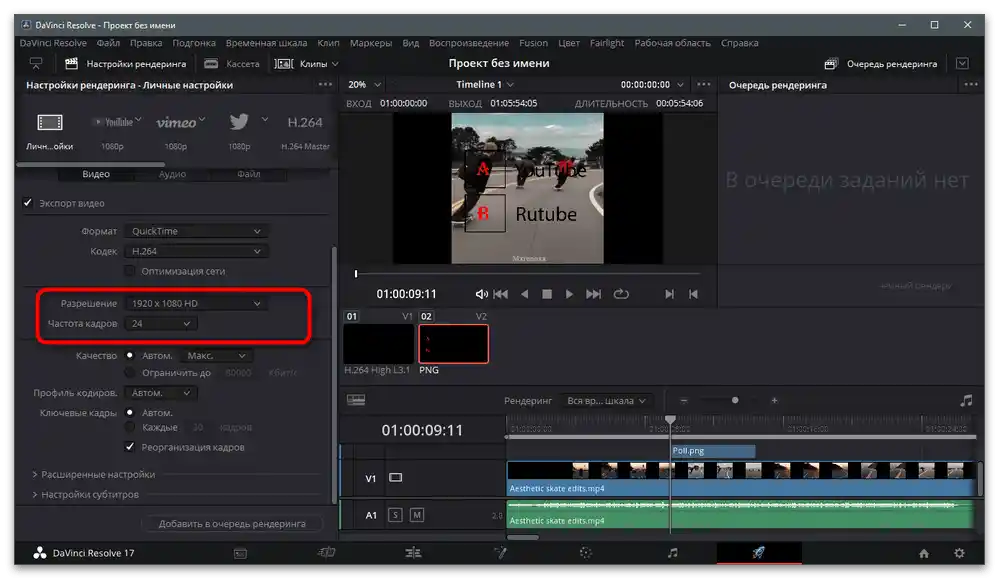Select Quality Automatic radio button
The height and width of the screenshot is (579, 999).
[129, 355]
